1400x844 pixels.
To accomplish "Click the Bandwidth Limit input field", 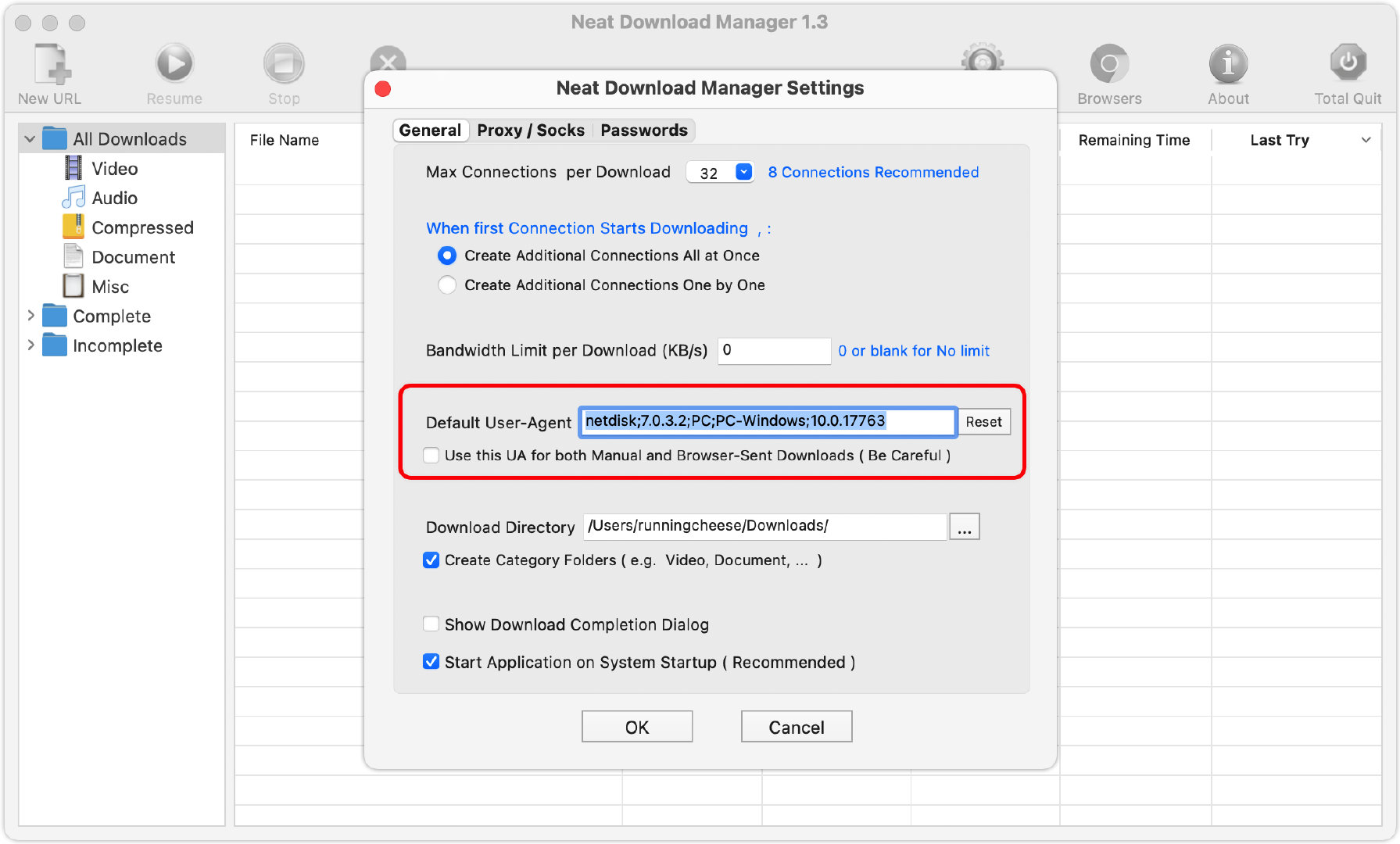I will click(774, 351).
